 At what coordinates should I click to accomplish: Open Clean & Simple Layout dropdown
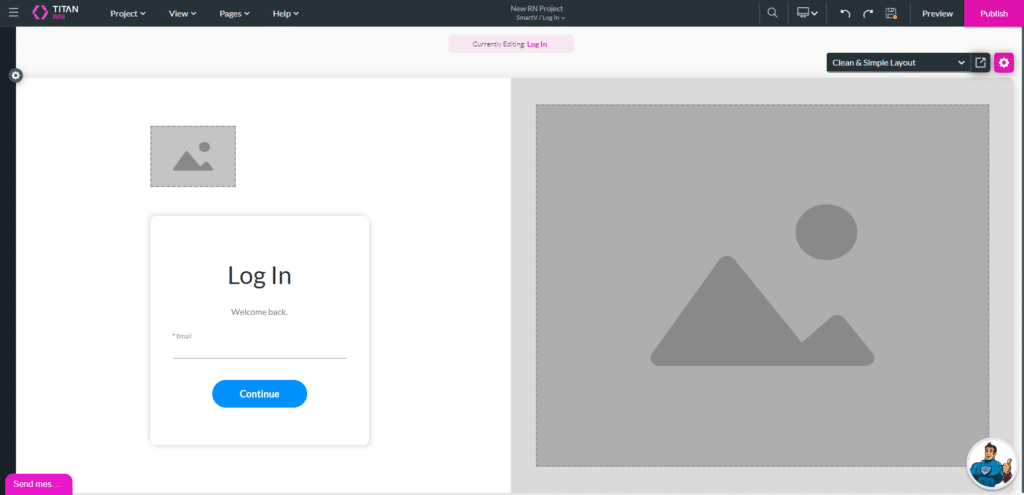coord(898,62)
